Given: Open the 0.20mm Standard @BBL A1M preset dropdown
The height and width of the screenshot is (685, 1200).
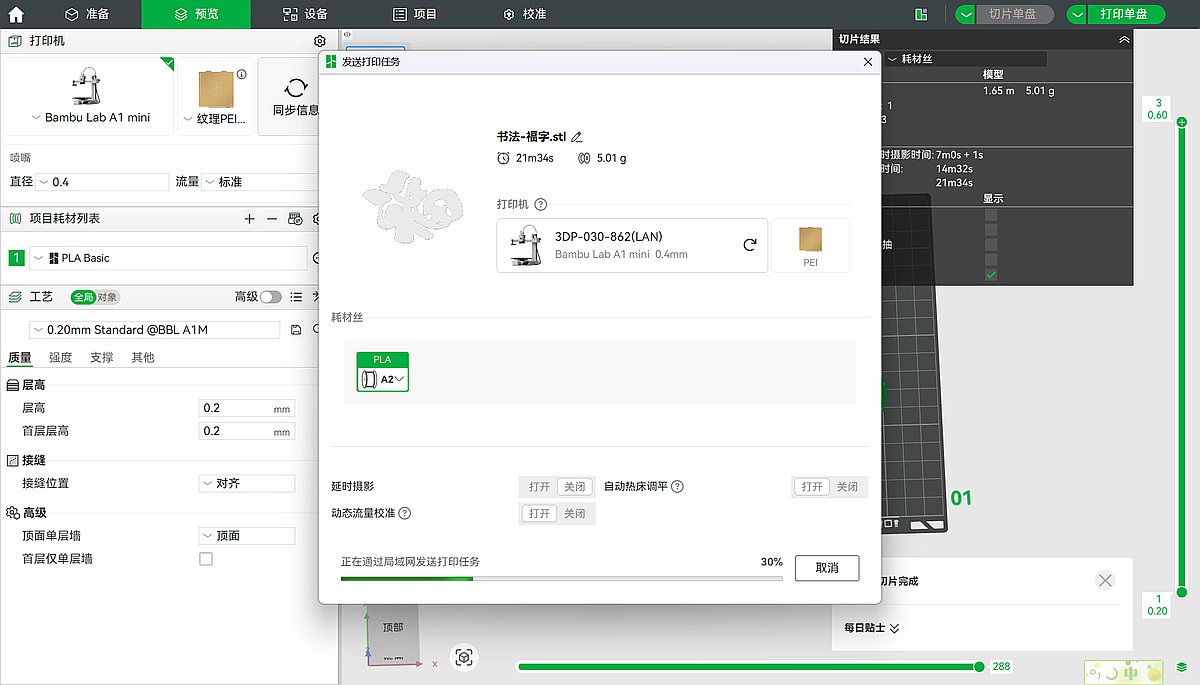Looking at the screenshot, I should point(155,329).
